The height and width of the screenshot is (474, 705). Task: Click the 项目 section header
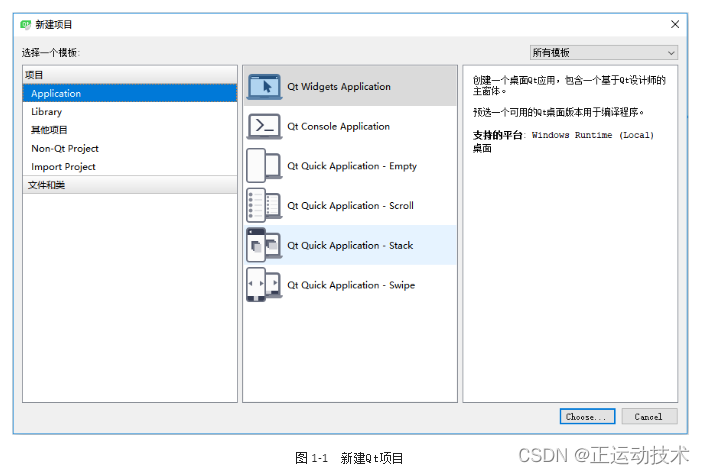[x=130, y=75]
